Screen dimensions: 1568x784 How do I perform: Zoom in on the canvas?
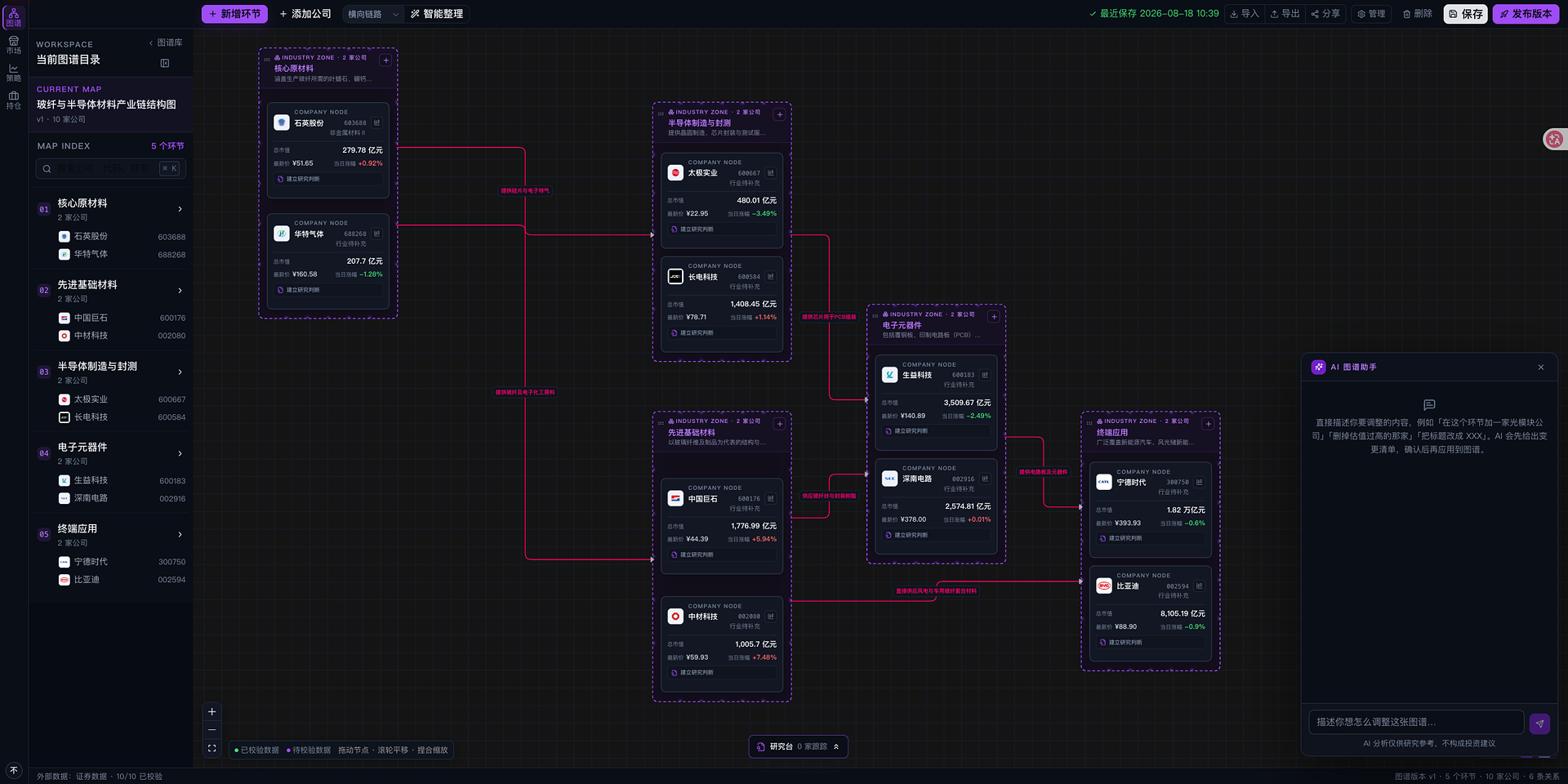pos(212,712)
